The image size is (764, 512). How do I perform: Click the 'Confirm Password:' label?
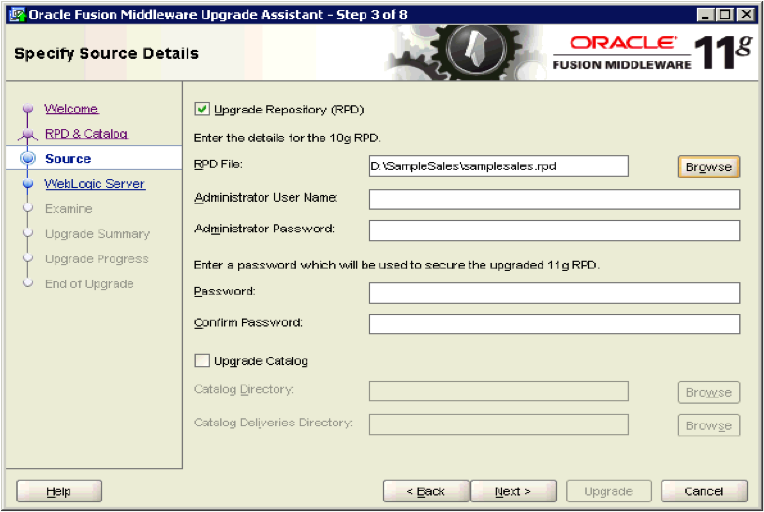point(248,322)
